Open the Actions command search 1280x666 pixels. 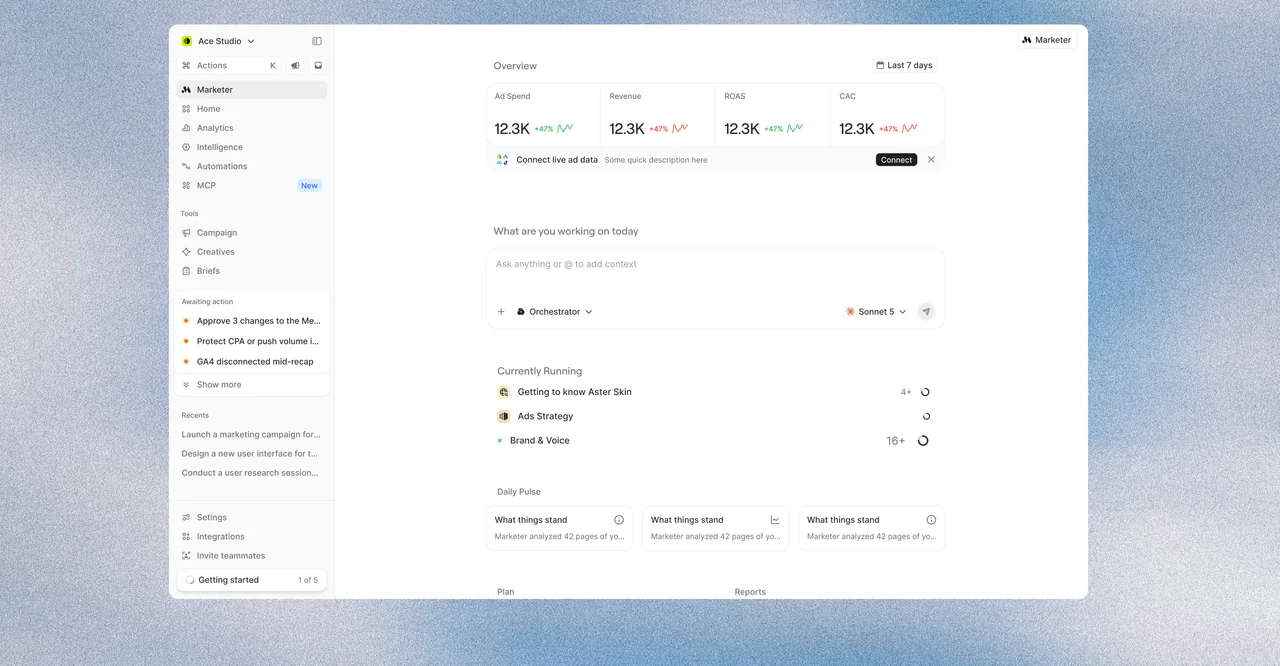(x=229, y=66)
